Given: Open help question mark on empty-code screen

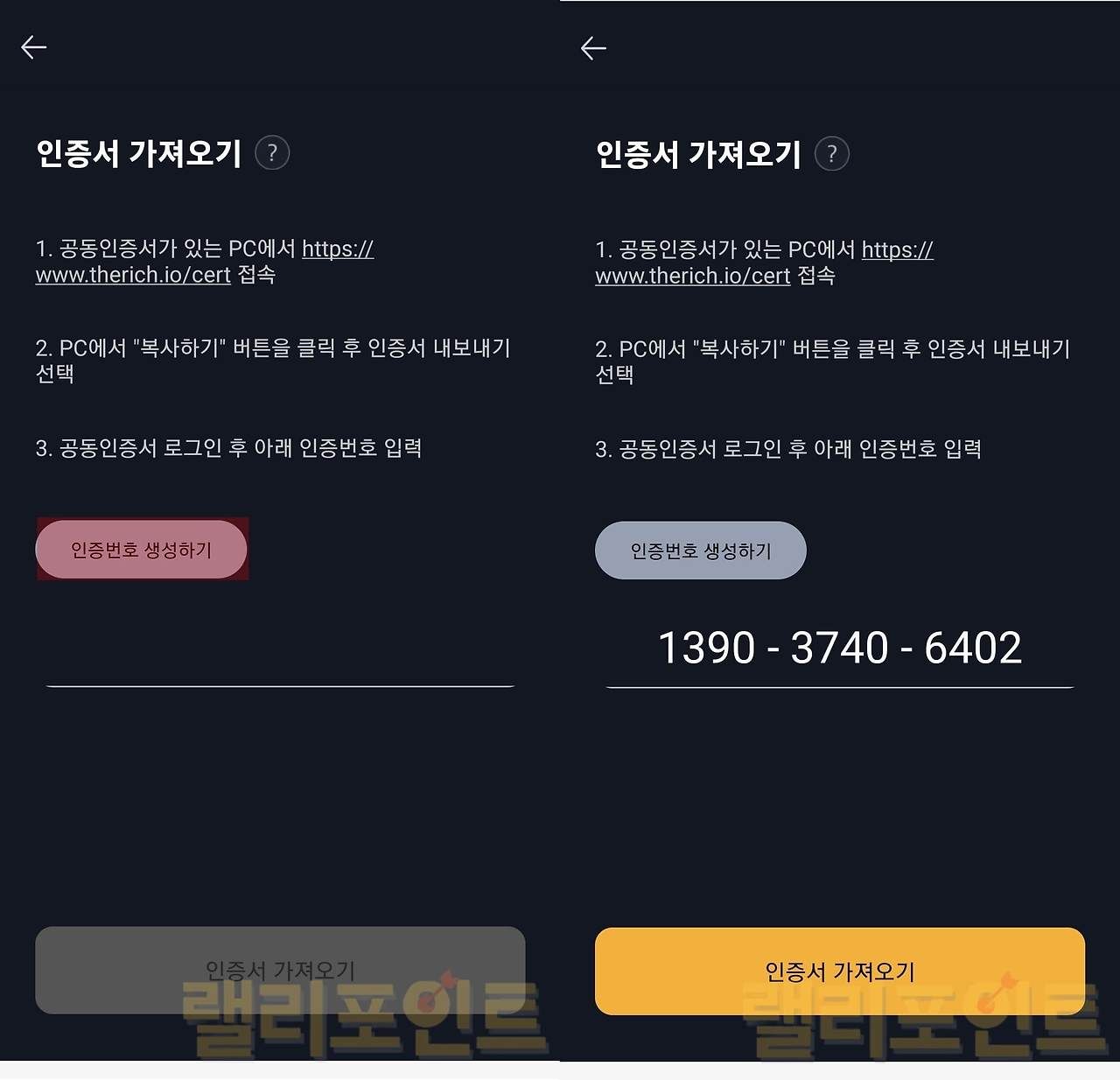Looking at the screenshot, I should click(272, 153).
